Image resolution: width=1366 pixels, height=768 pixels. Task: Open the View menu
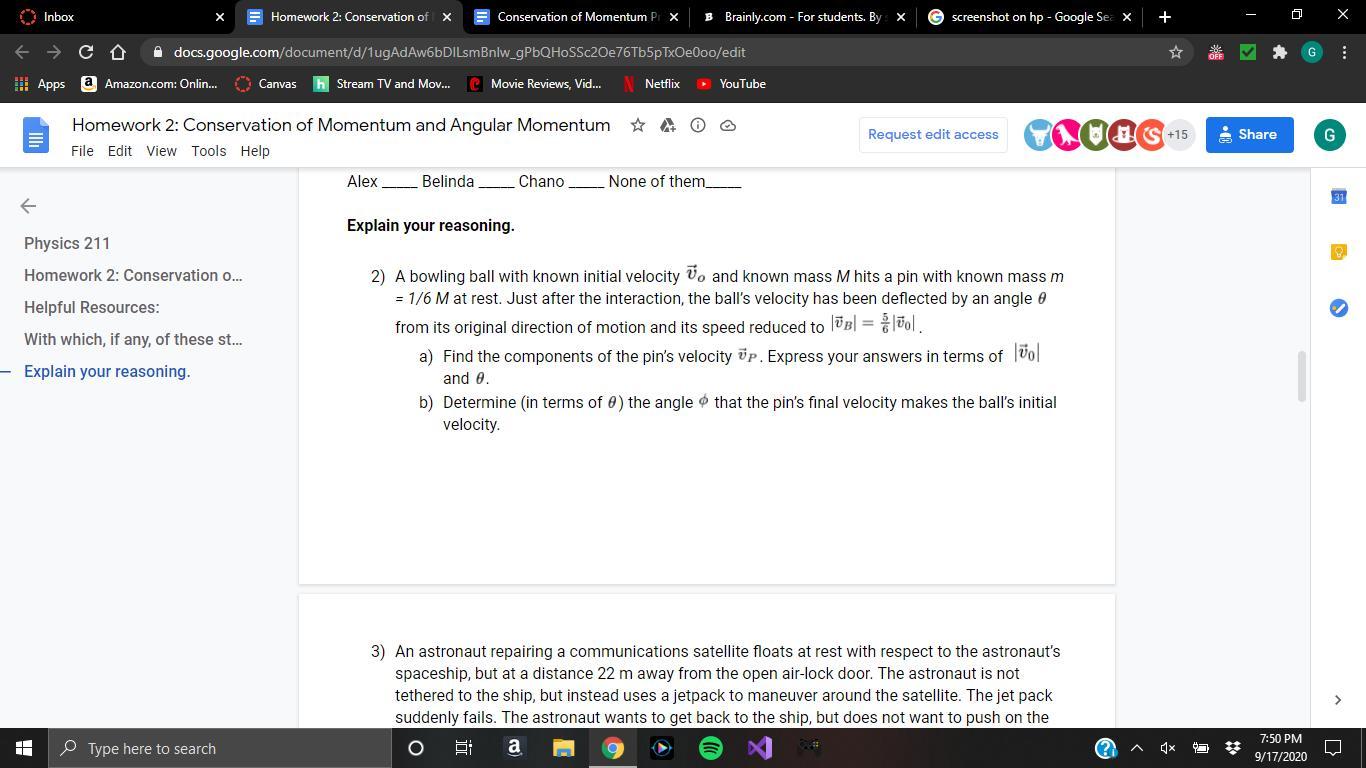pyautogui.click(x=161, y=151)
